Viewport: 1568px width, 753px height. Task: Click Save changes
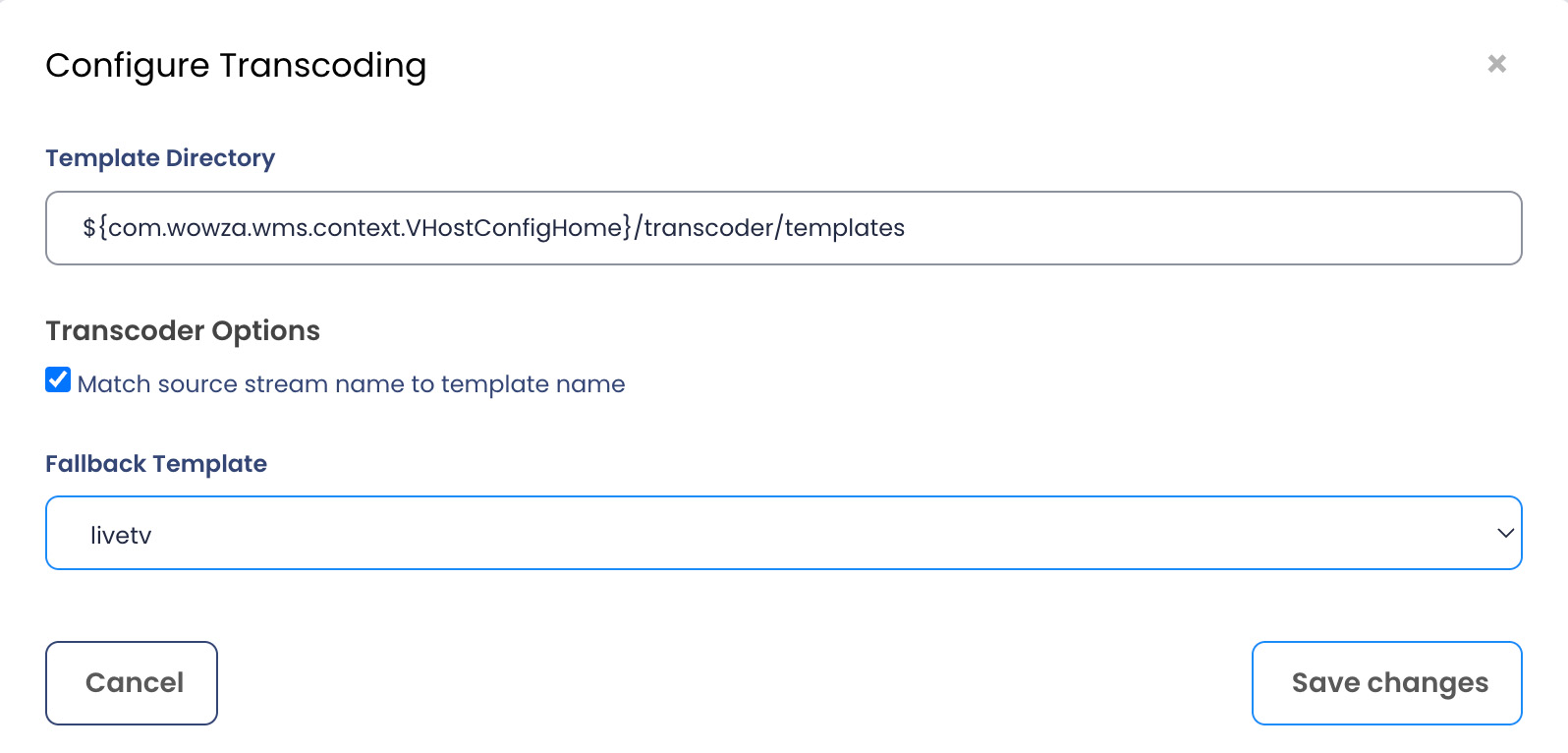1386,683
